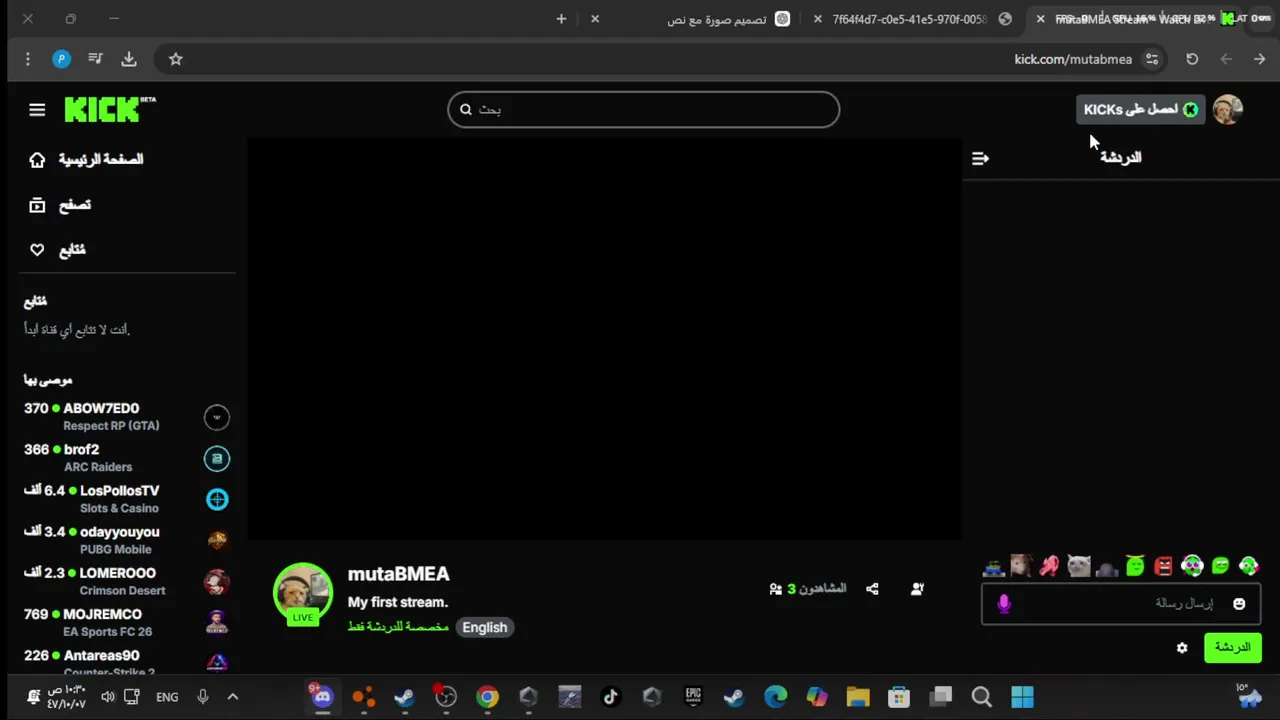Open site settings icon beside the URL

click(1152, 59)
